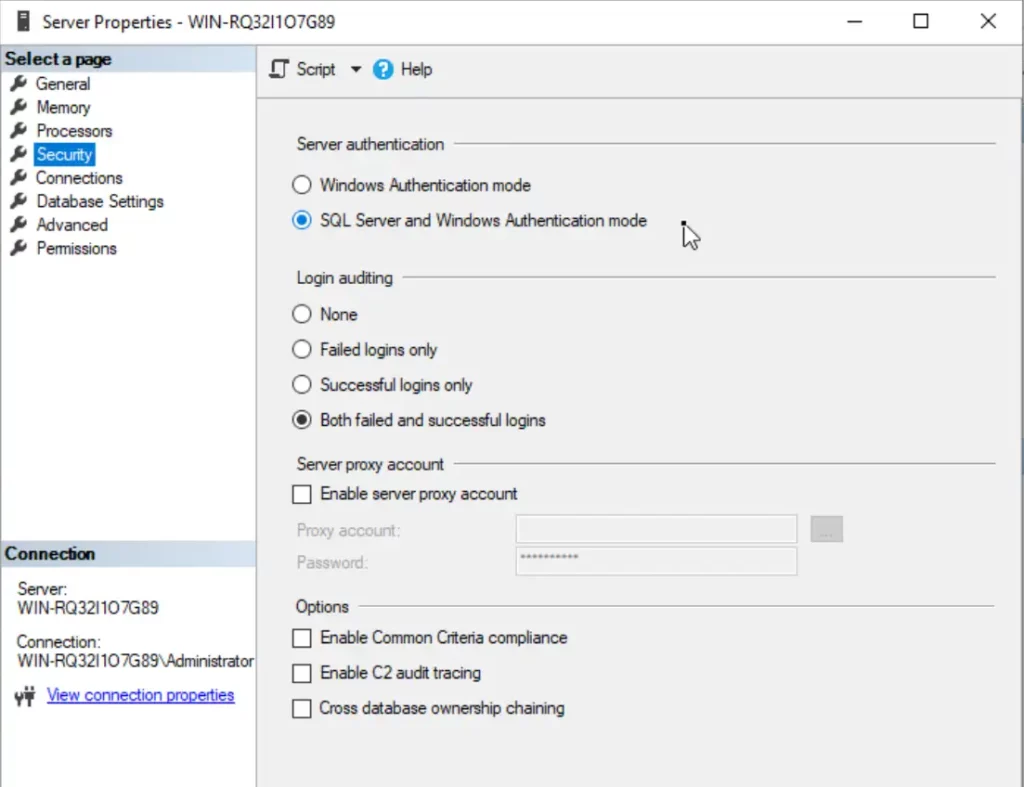Toggle Cross database ownership chaining
Screen dimensions: 1024x787
point(302,709)
